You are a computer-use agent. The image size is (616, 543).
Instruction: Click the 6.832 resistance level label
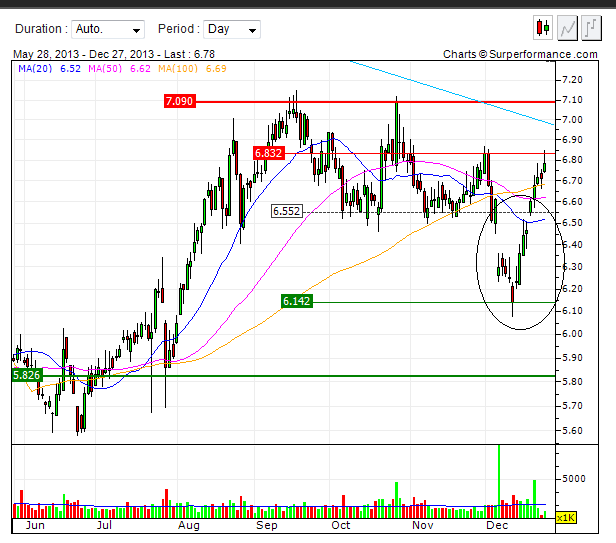click(269, 153)
